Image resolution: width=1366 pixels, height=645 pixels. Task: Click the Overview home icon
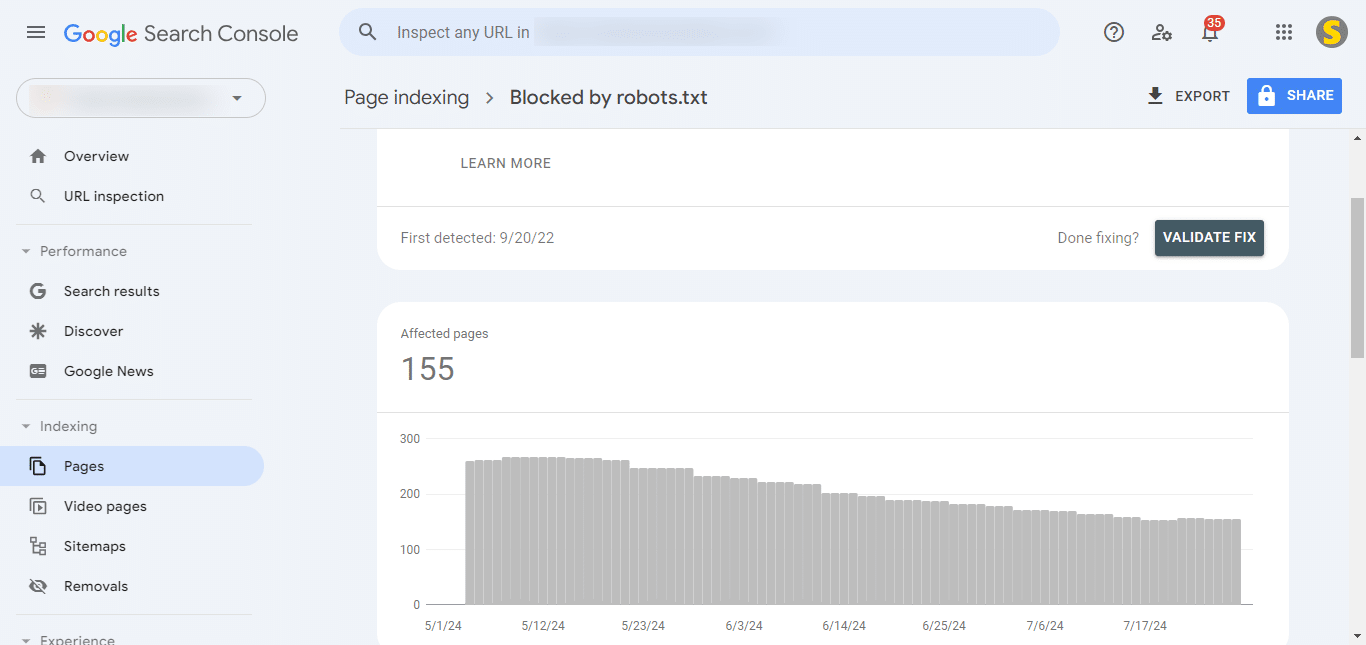click(38, 156)
